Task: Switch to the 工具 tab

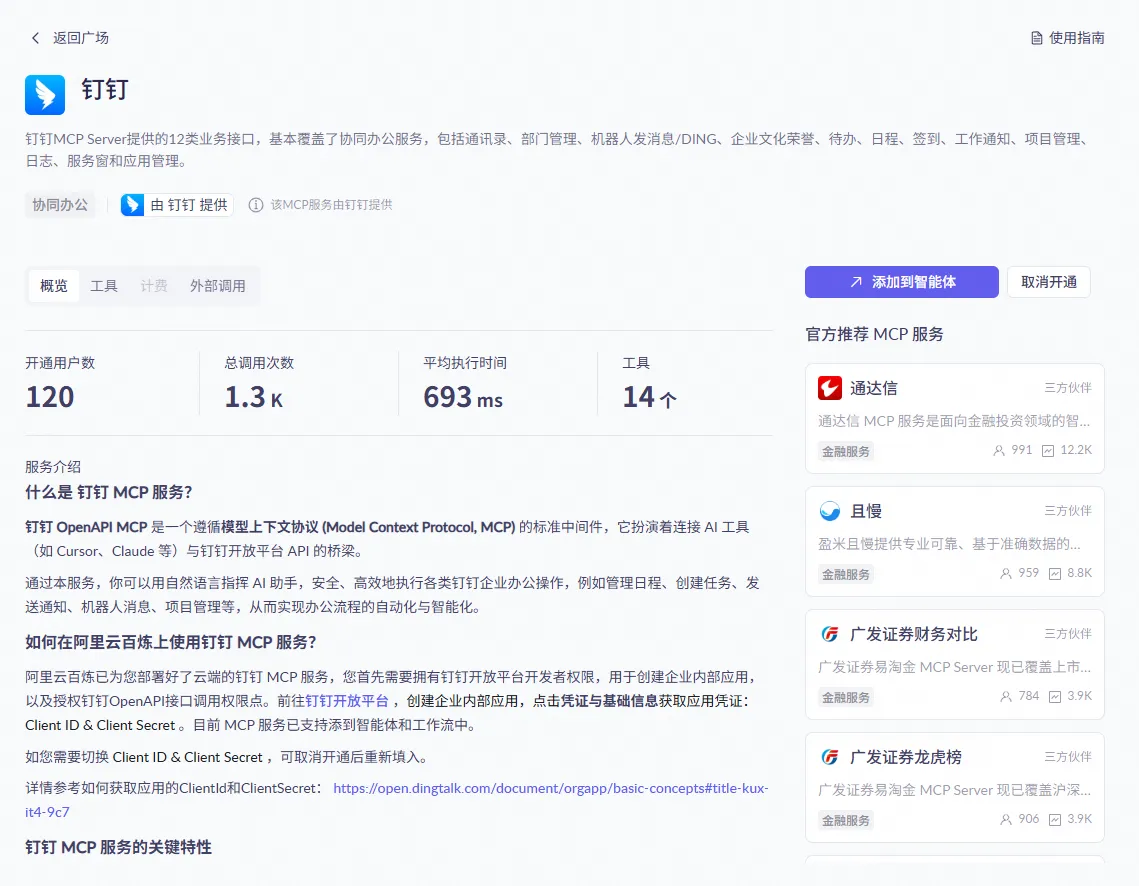Action: (x=104, y=285)
